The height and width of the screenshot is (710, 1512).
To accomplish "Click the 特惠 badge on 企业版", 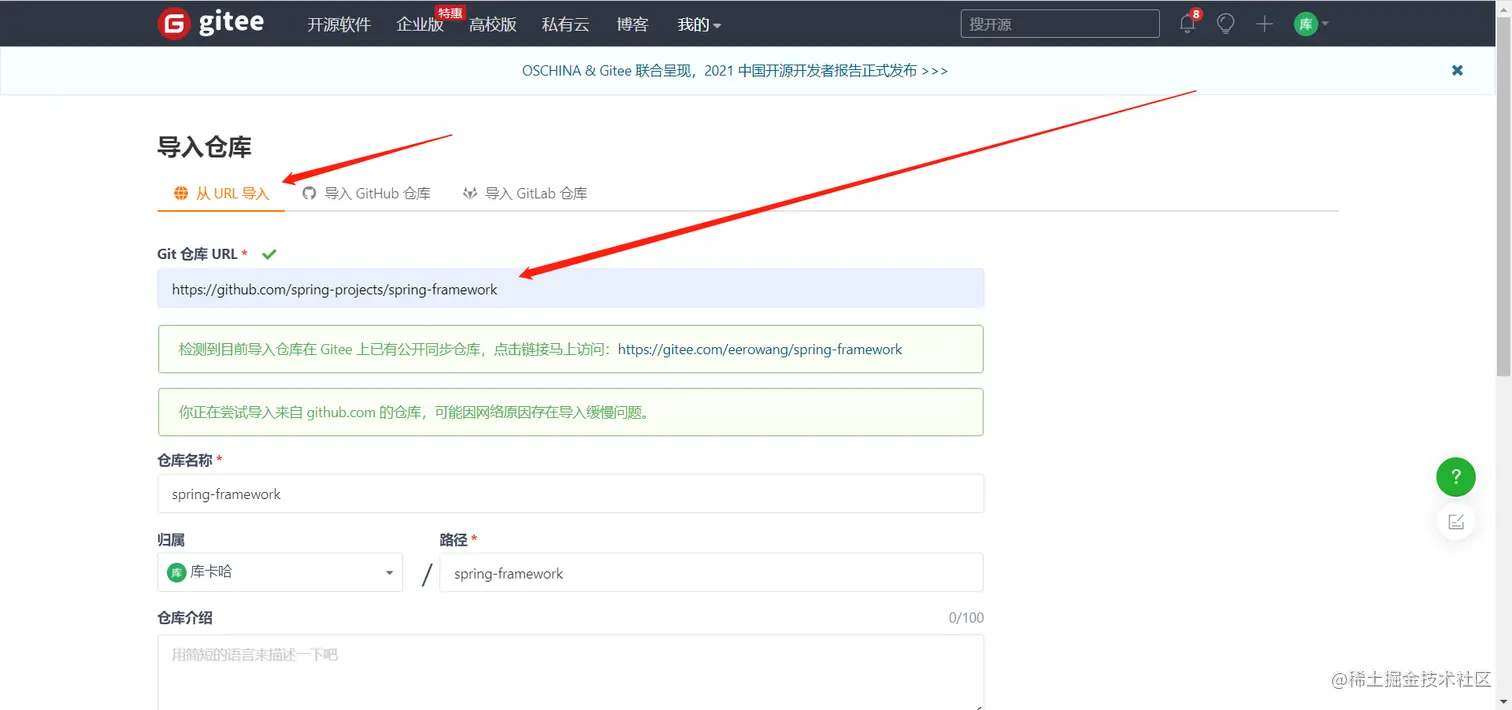I will click(x=450, y=13).
